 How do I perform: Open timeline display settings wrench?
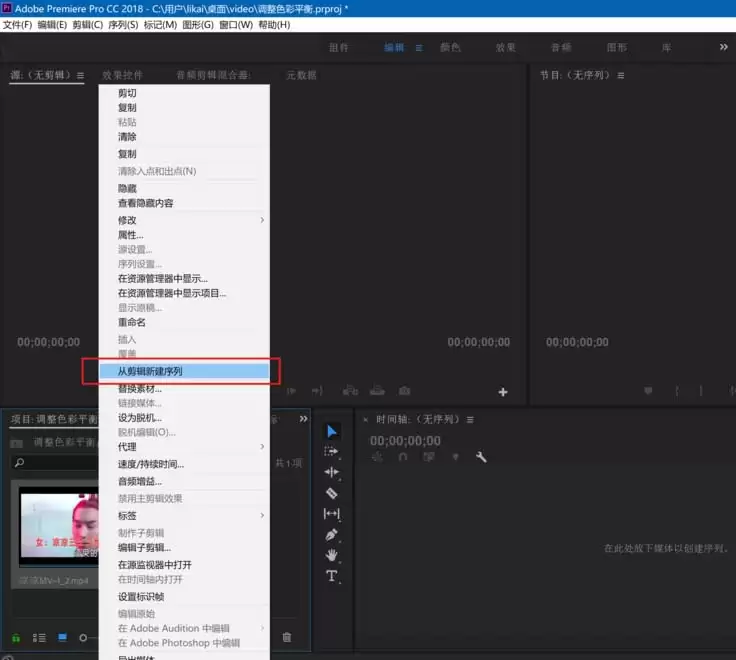point(481,457)
